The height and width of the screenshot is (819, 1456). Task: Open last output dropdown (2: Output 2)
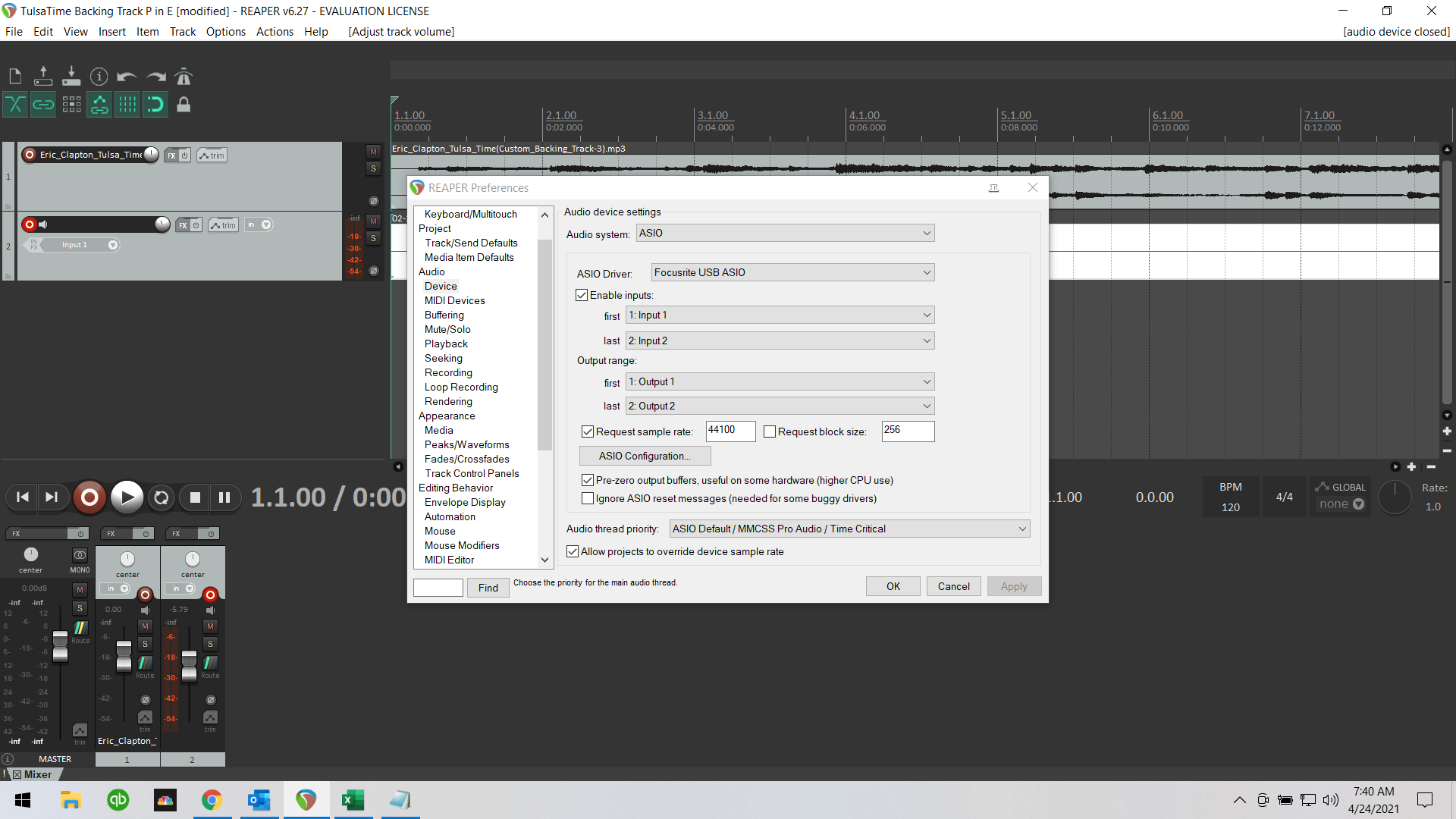click(x=780, y=406)
